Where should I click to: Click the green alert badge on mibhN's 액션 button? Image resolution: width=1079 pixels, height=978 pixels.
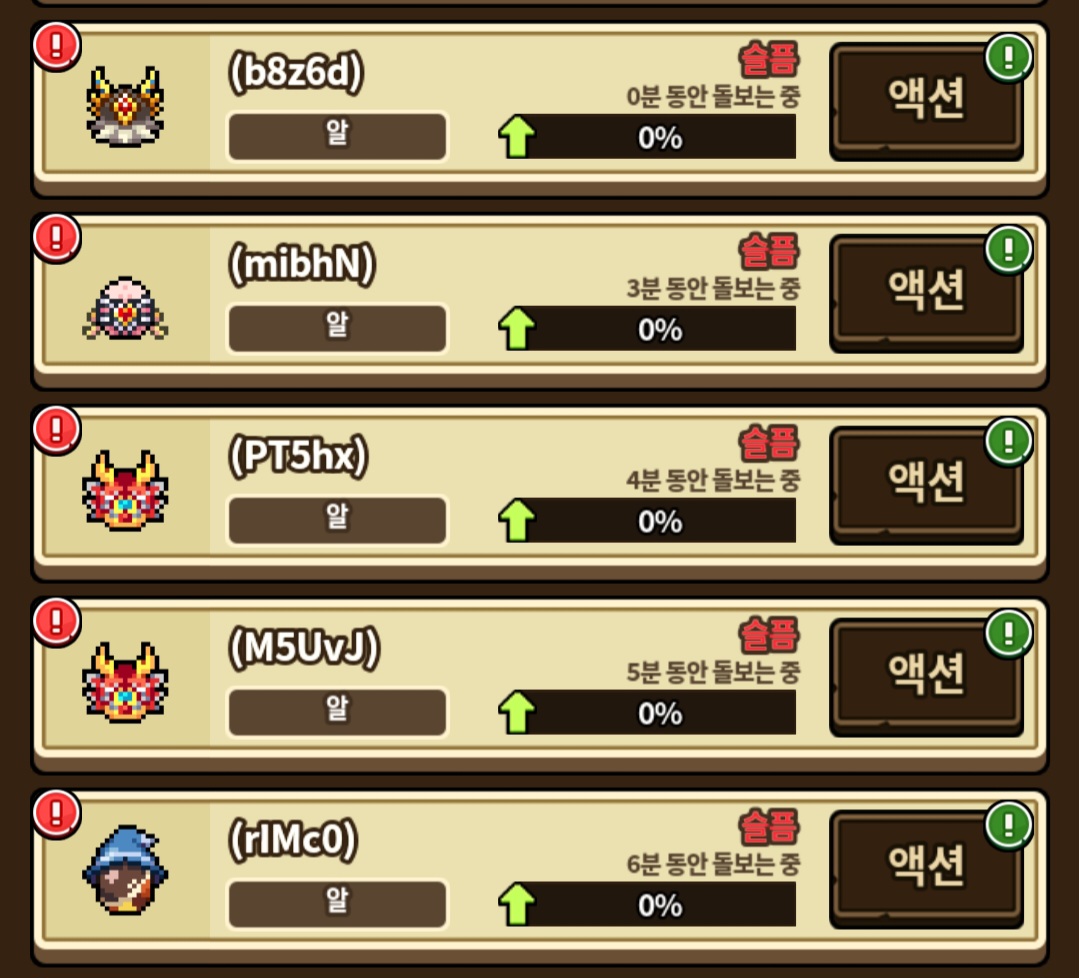1008,250
